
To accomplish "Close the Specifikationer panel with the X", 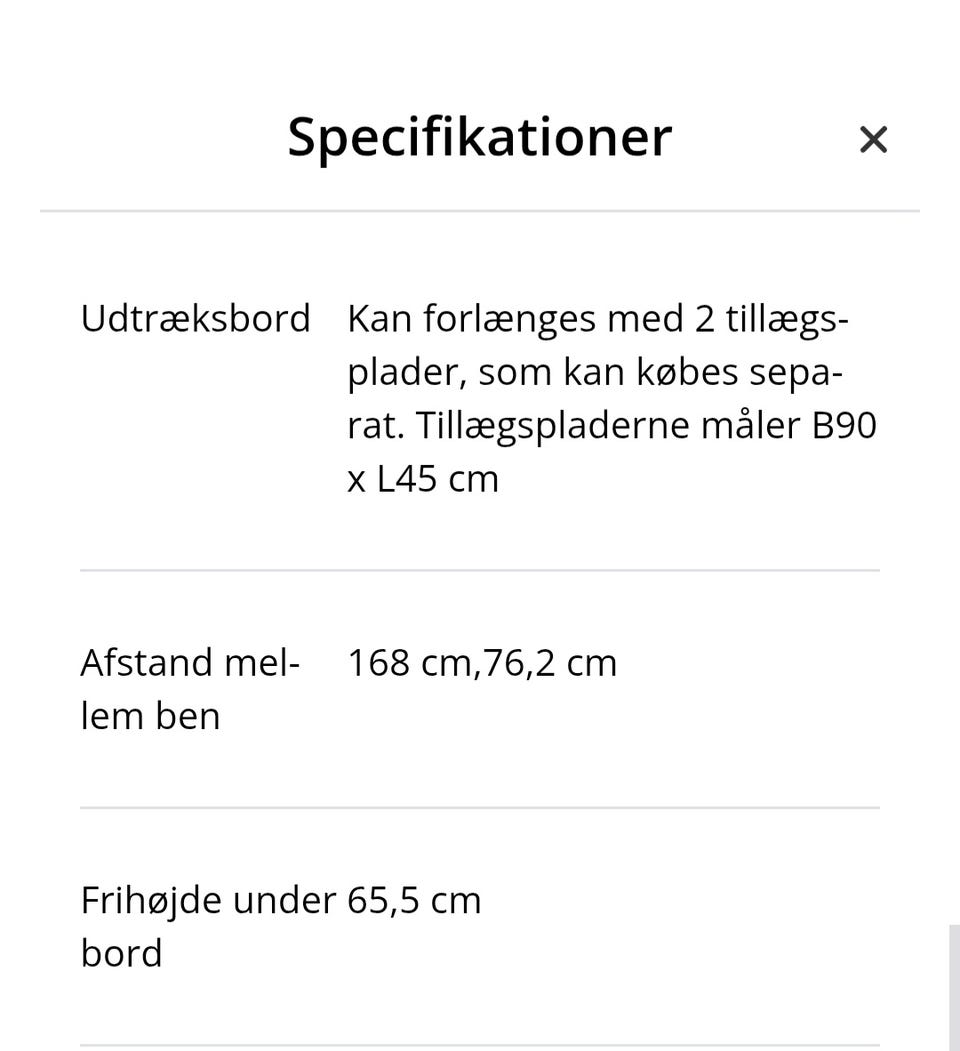I will 873,140.
